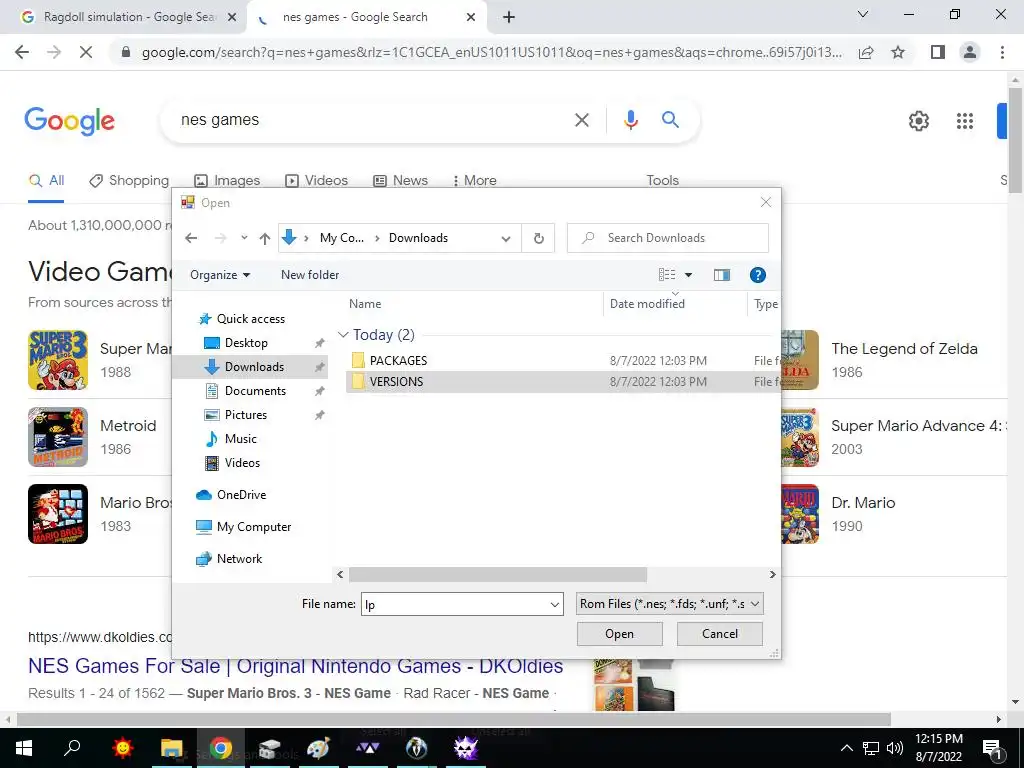Click the right arrow of the file list scrollbar

click(x=773, y=575)
